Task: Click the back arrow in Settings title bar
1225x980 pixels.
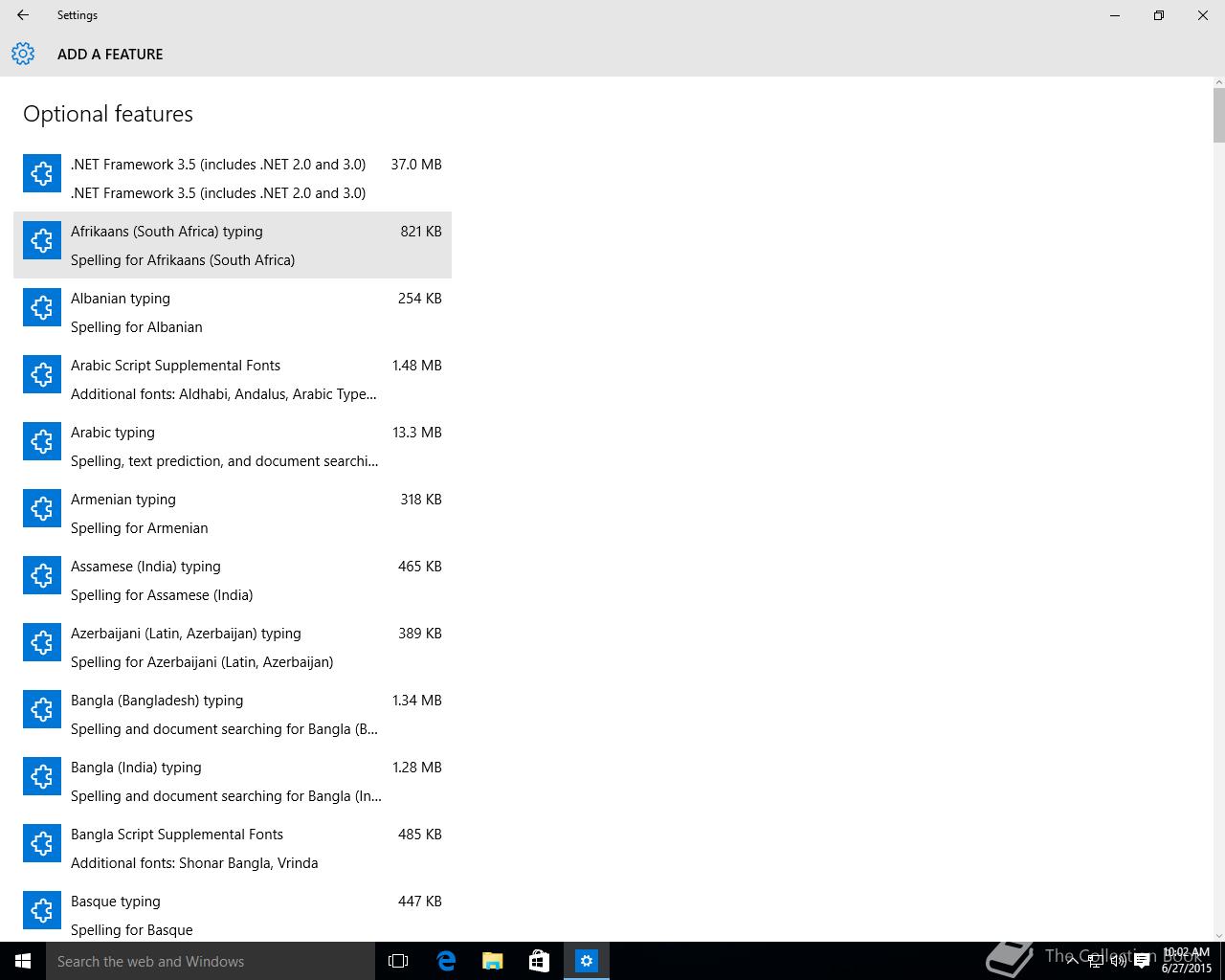Action: point(23,15)
